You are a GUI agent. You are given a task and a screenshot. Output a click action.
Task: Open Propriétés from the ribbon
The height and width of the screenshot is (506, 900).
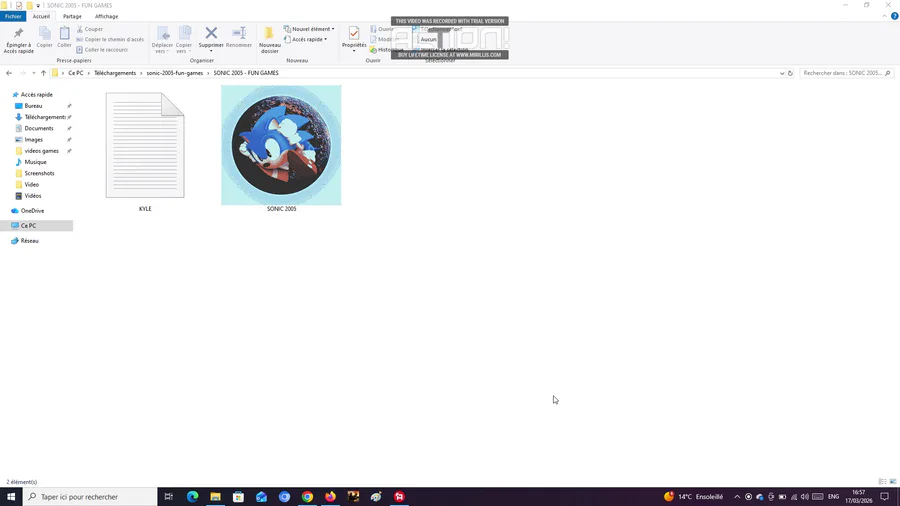354,40
